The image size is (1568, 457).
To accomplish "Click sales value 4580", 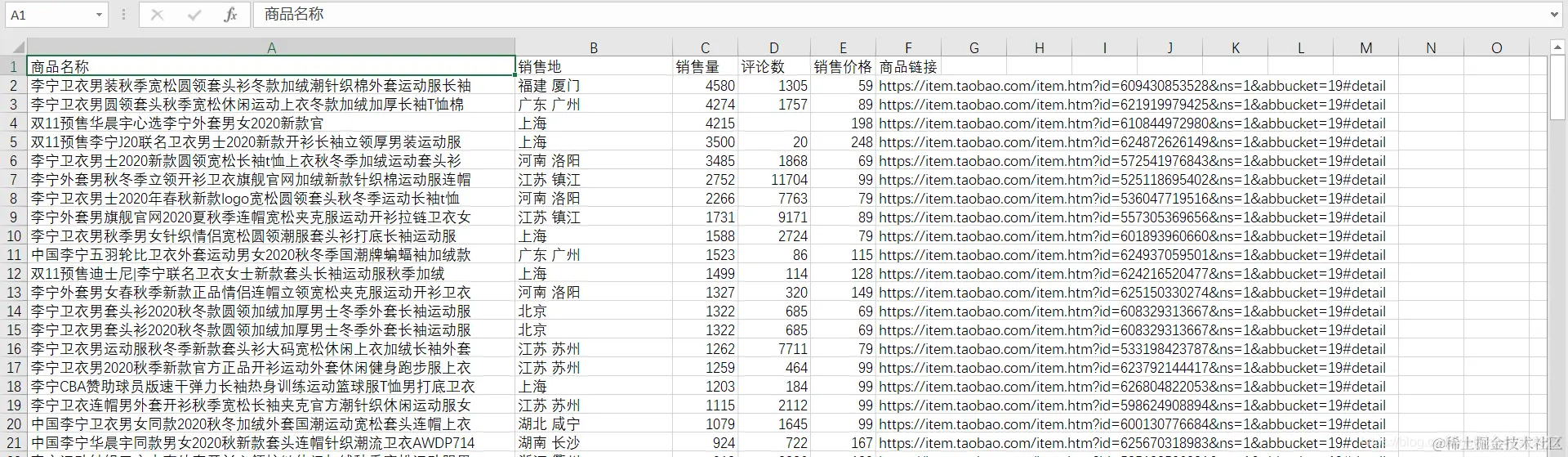I will (x=705, y=85).
